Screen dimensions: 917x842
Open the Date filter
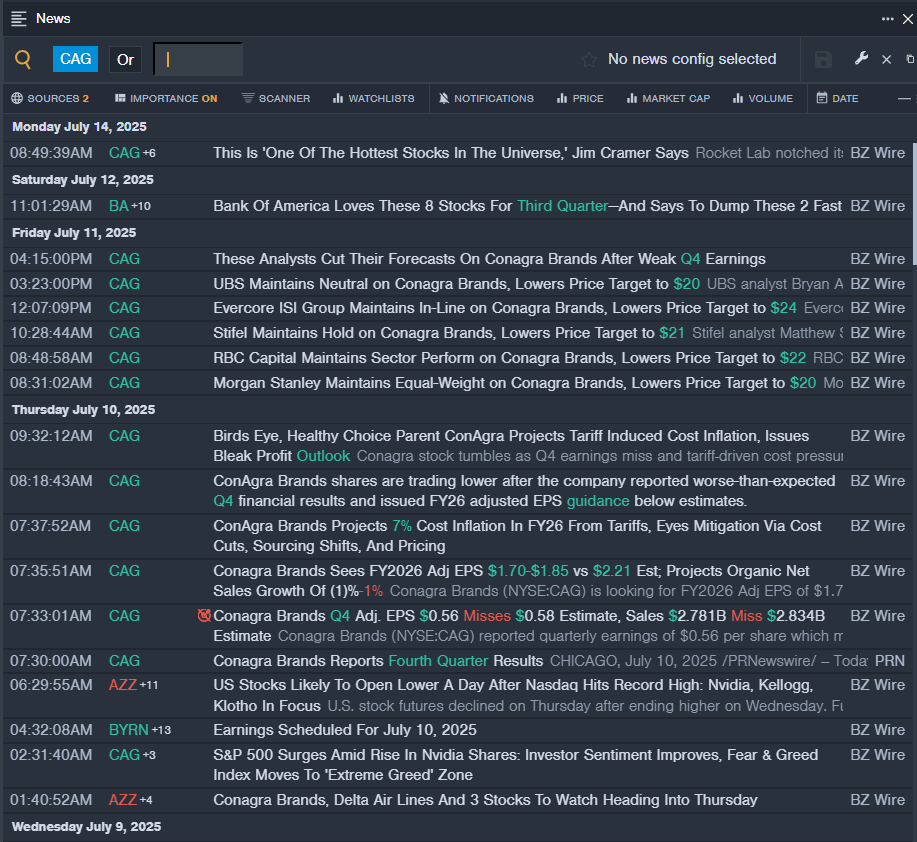(837, 98)
